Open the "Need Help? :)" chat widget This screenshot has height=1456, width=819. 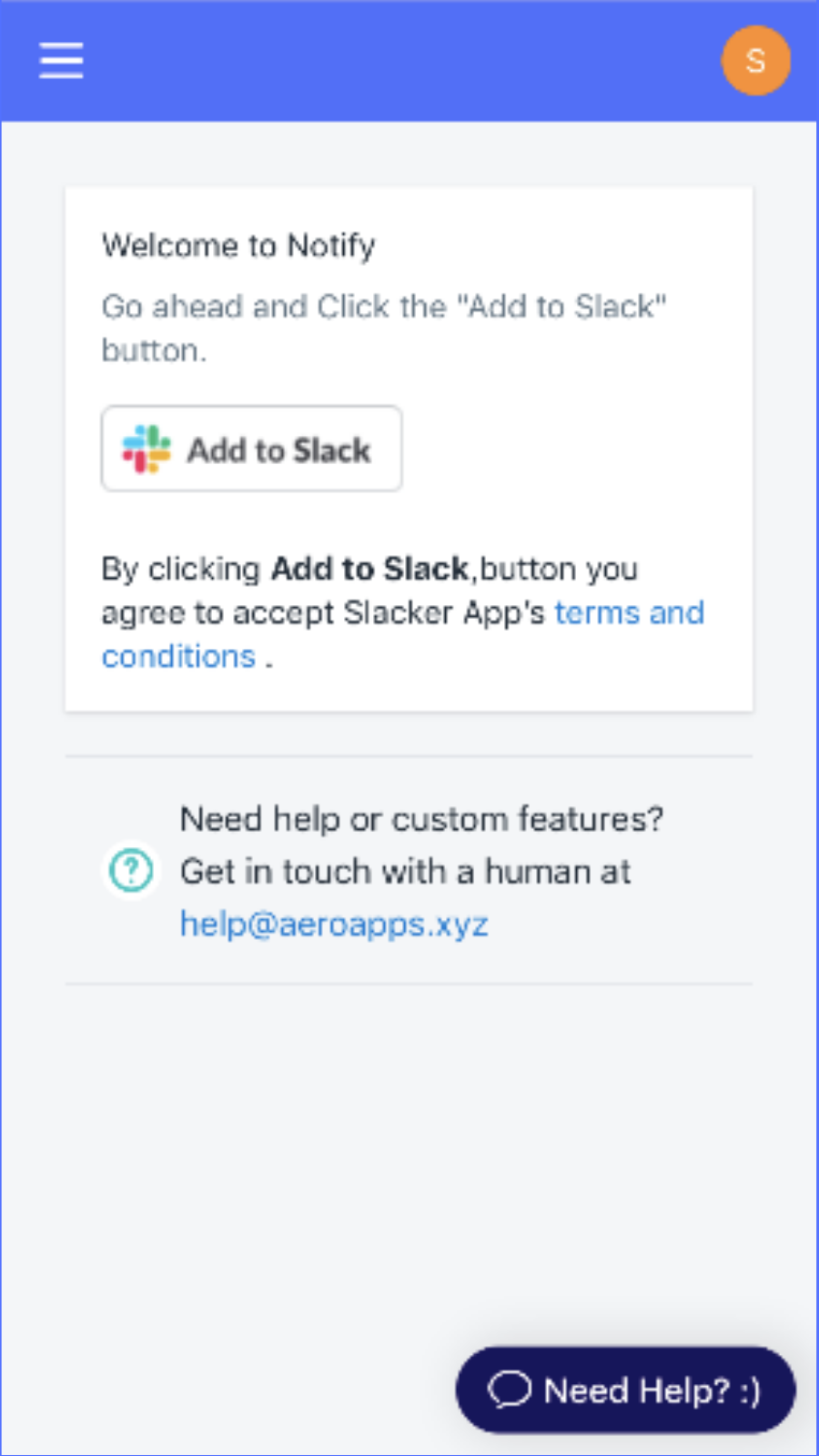click(x=626, y=1390)
